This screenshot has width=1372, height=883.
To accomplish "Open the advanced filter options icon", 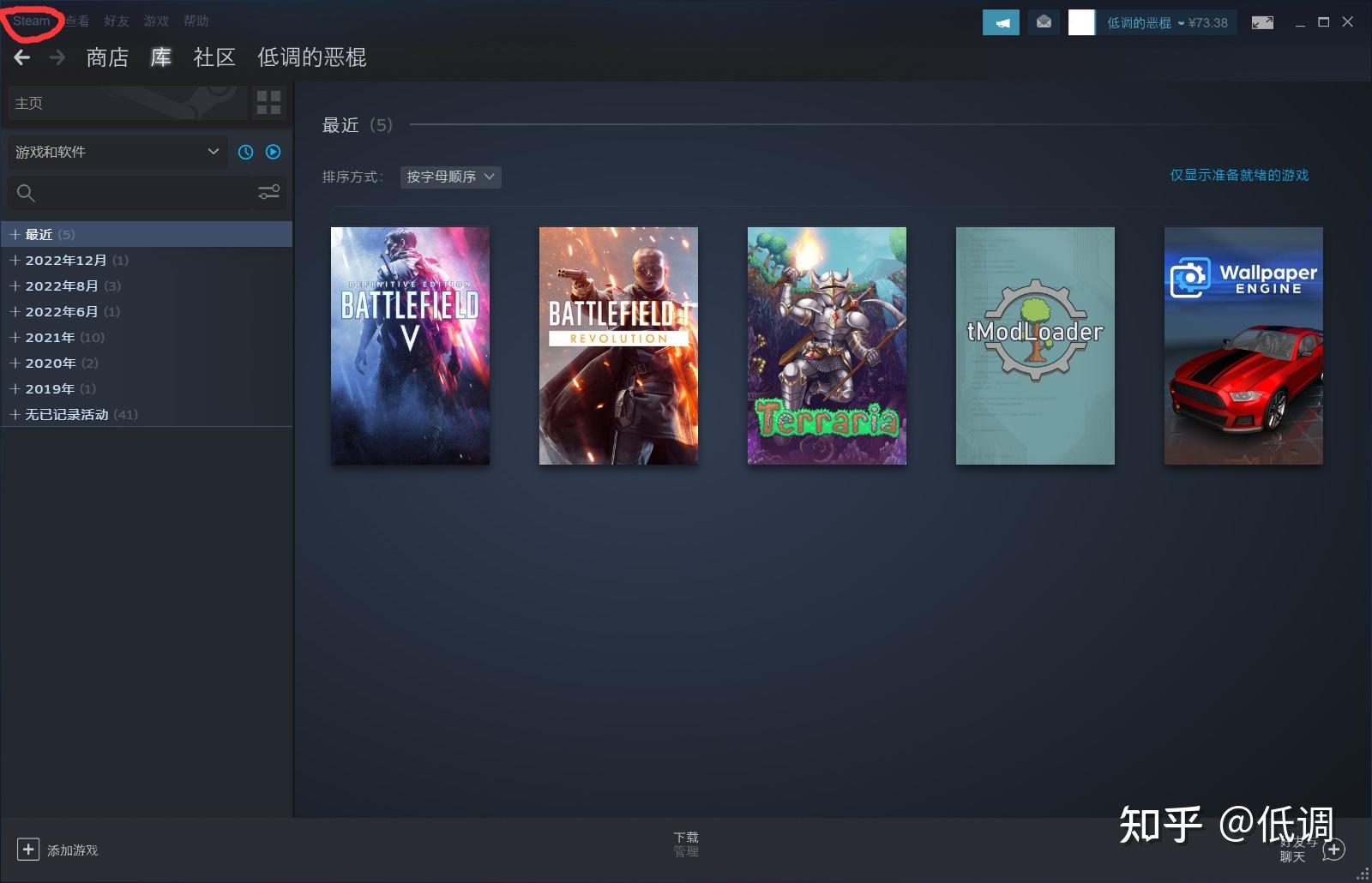I will coord(268,192).
